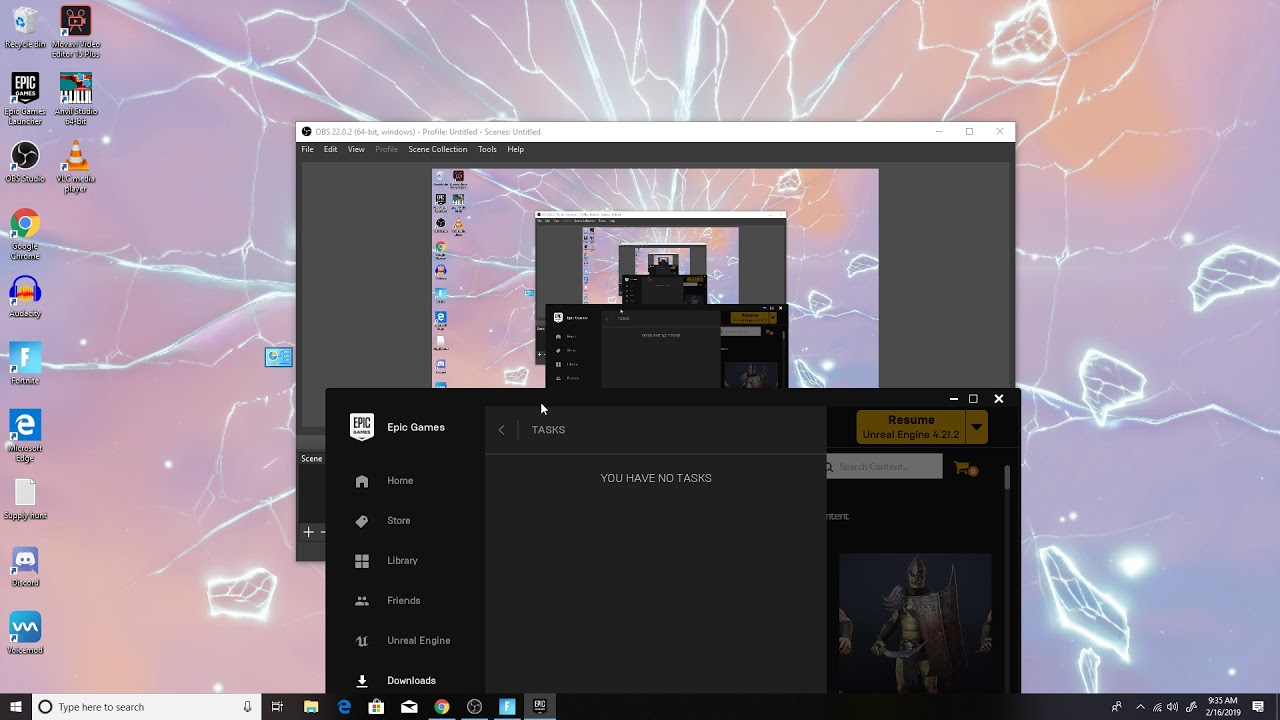Focus the Search Content field

(x=884, y=467)
